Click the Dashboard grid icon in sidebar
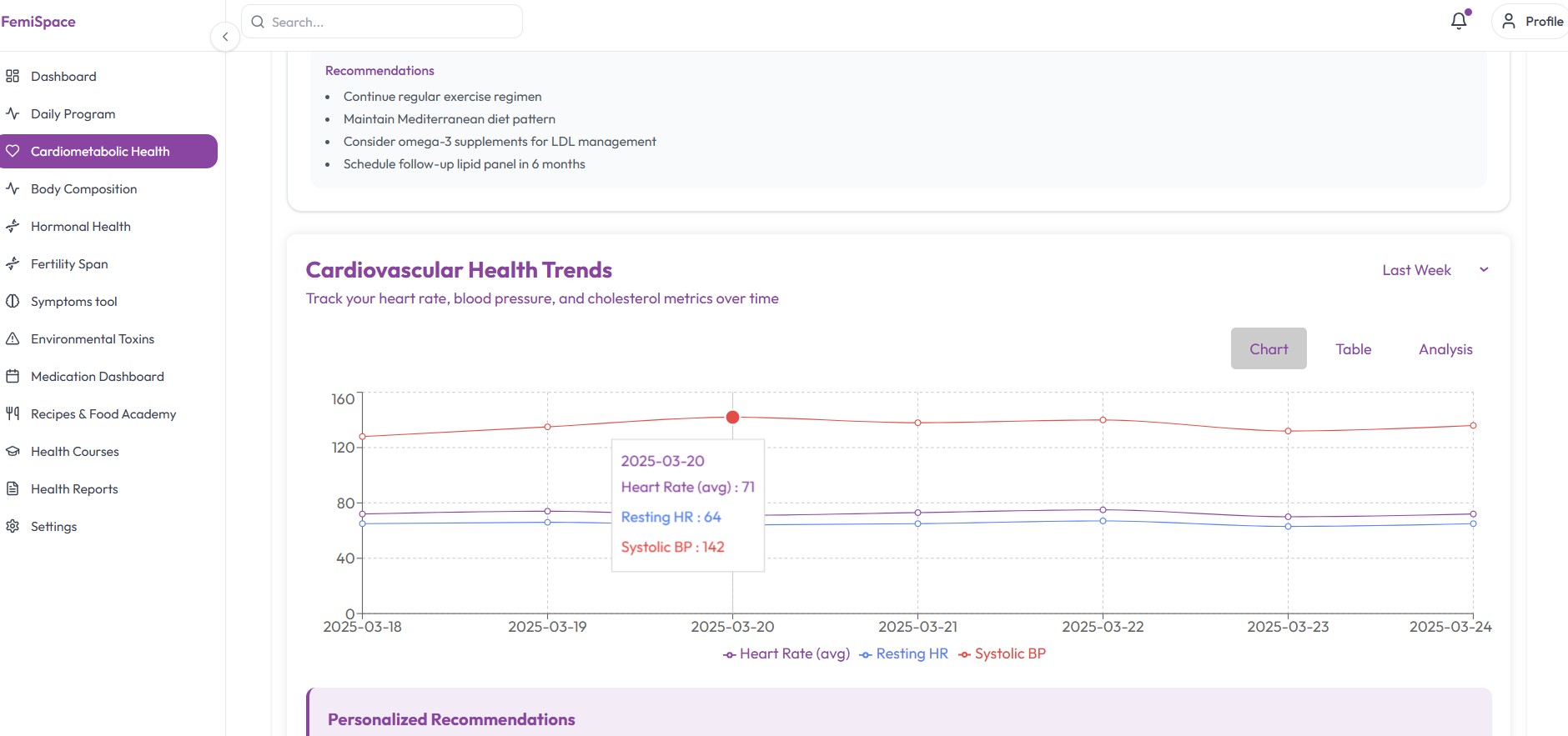This screenshot has height=736, width=1568. pyautogui.click(x=13, y=76)
